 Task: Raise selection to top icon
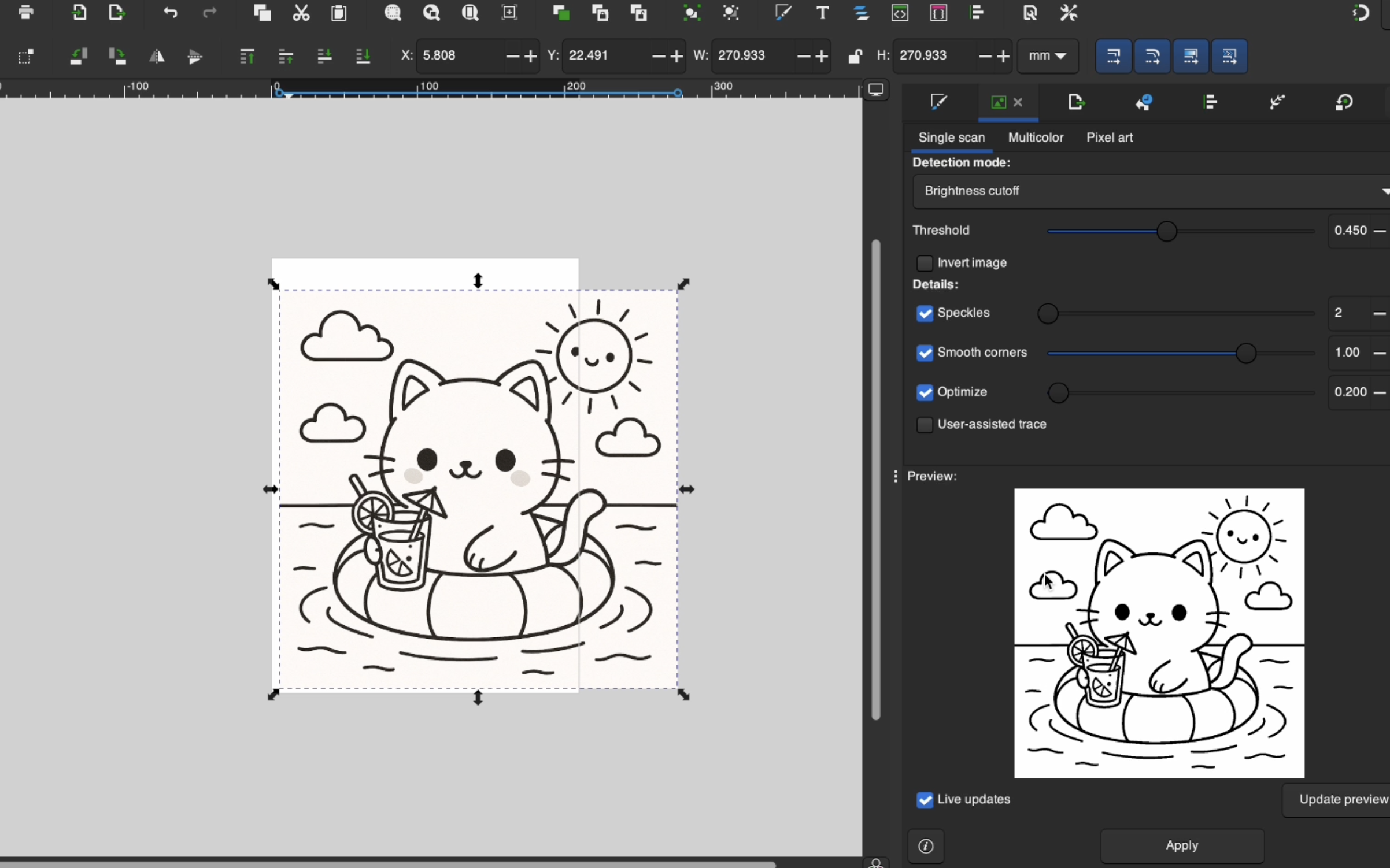[x=247, y=56]
